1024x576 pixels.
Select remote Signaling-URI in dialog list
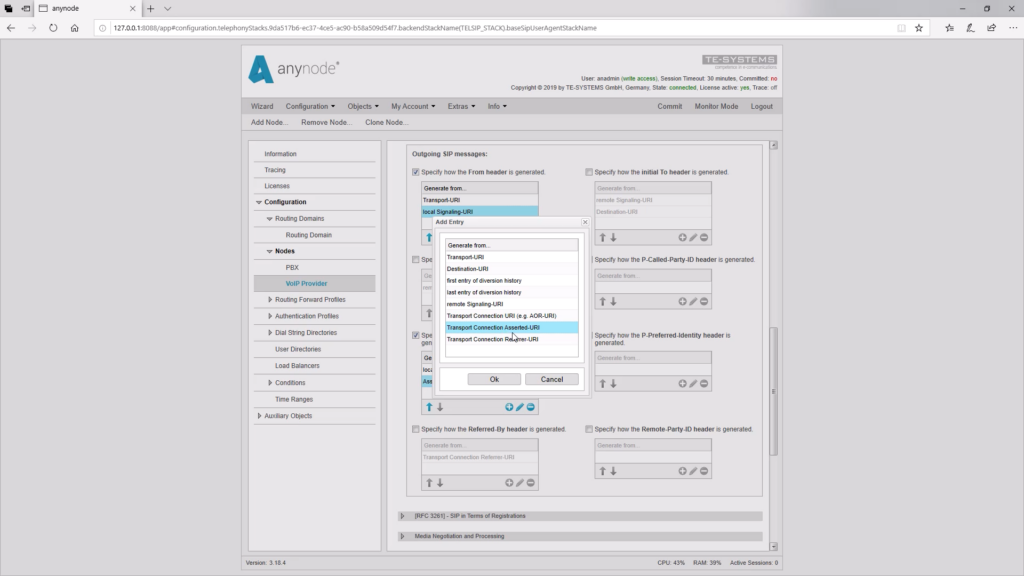512,304
